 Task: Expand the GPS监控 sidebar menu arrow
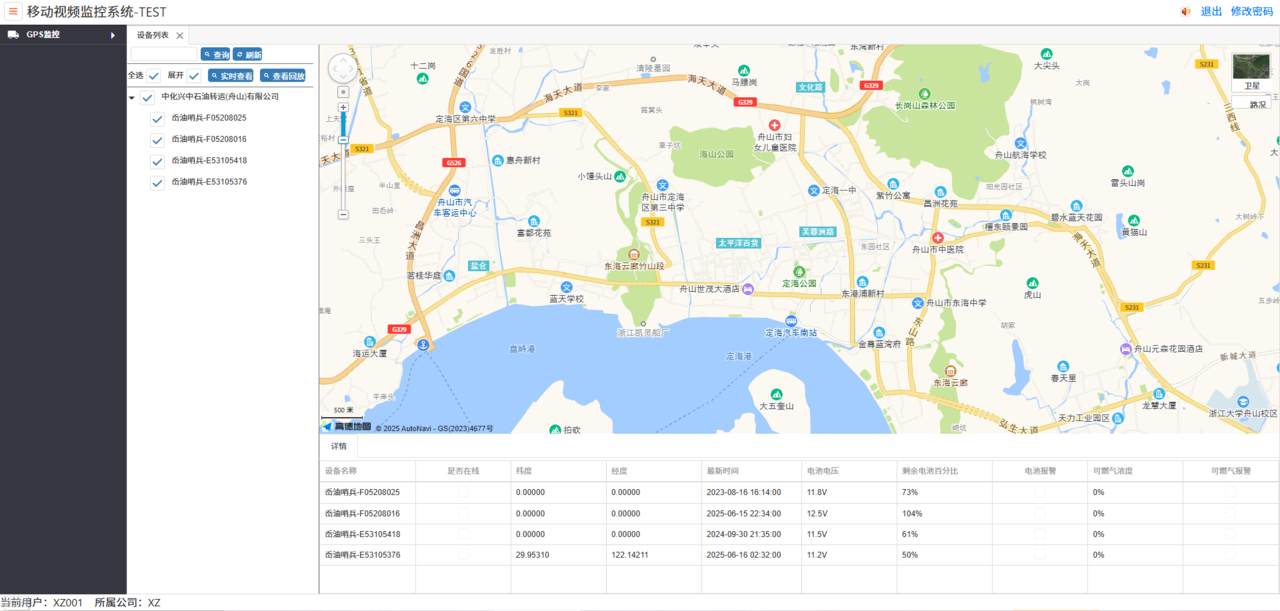tap(113, 35)
